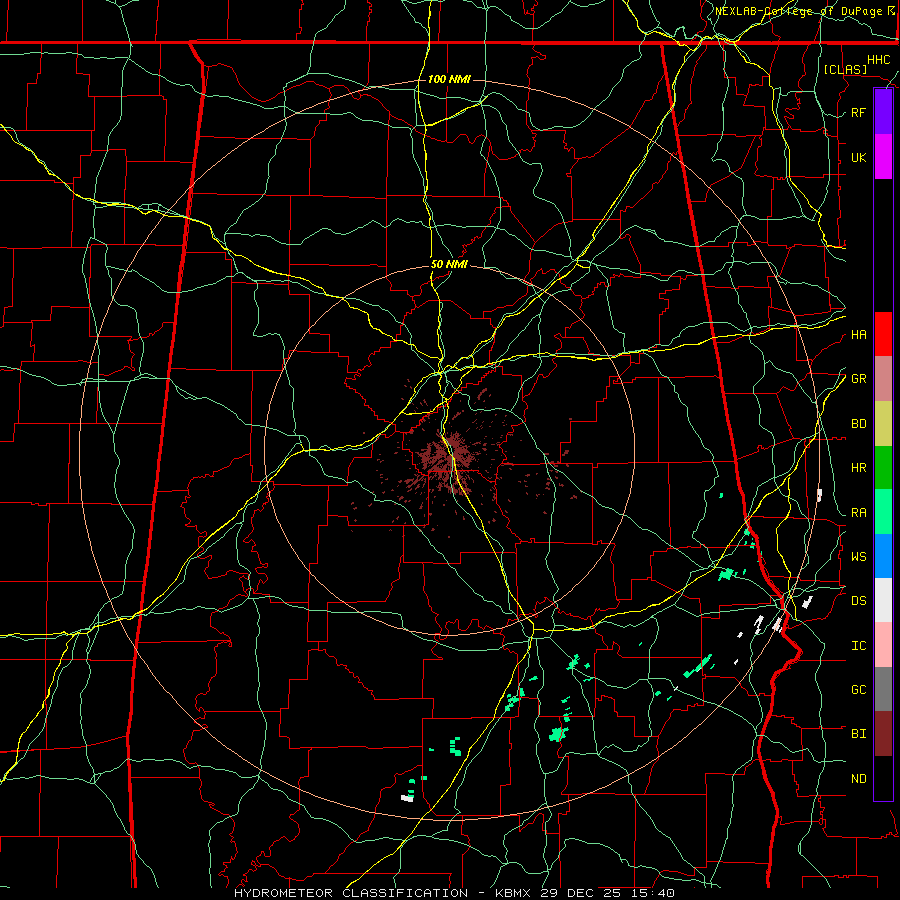Click the WS legend label

click(x=858, y=556)
